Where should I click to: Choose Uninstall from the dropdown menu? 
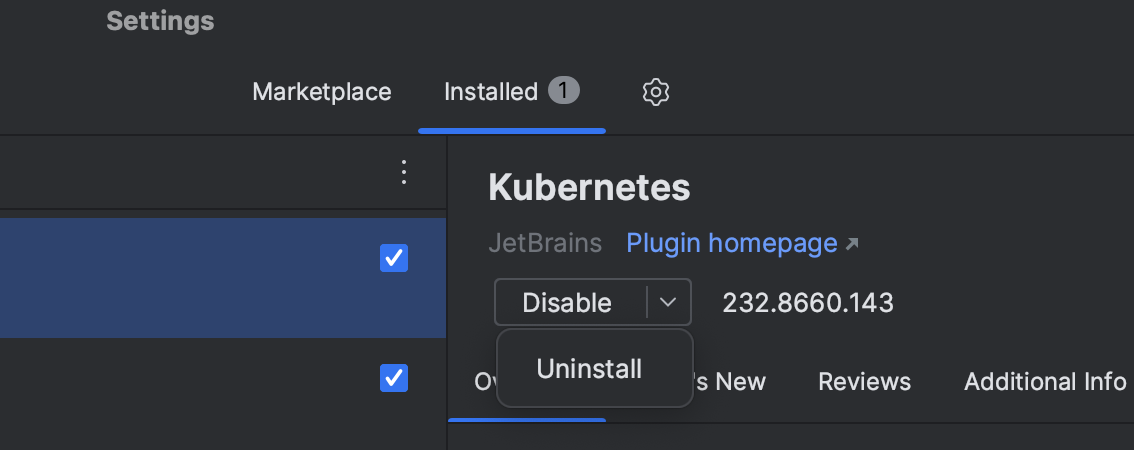589,368
